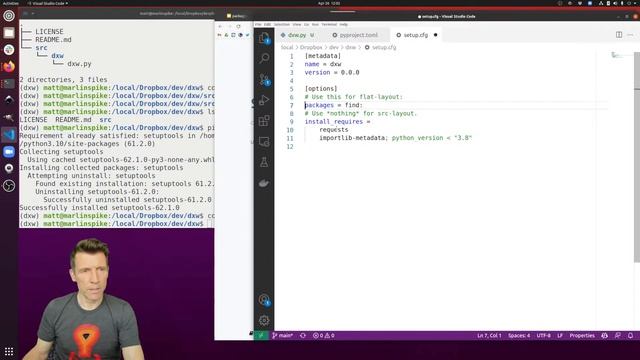Open the Extensions view
Viewport: 640px width, 360px height.
click(264, 121)
